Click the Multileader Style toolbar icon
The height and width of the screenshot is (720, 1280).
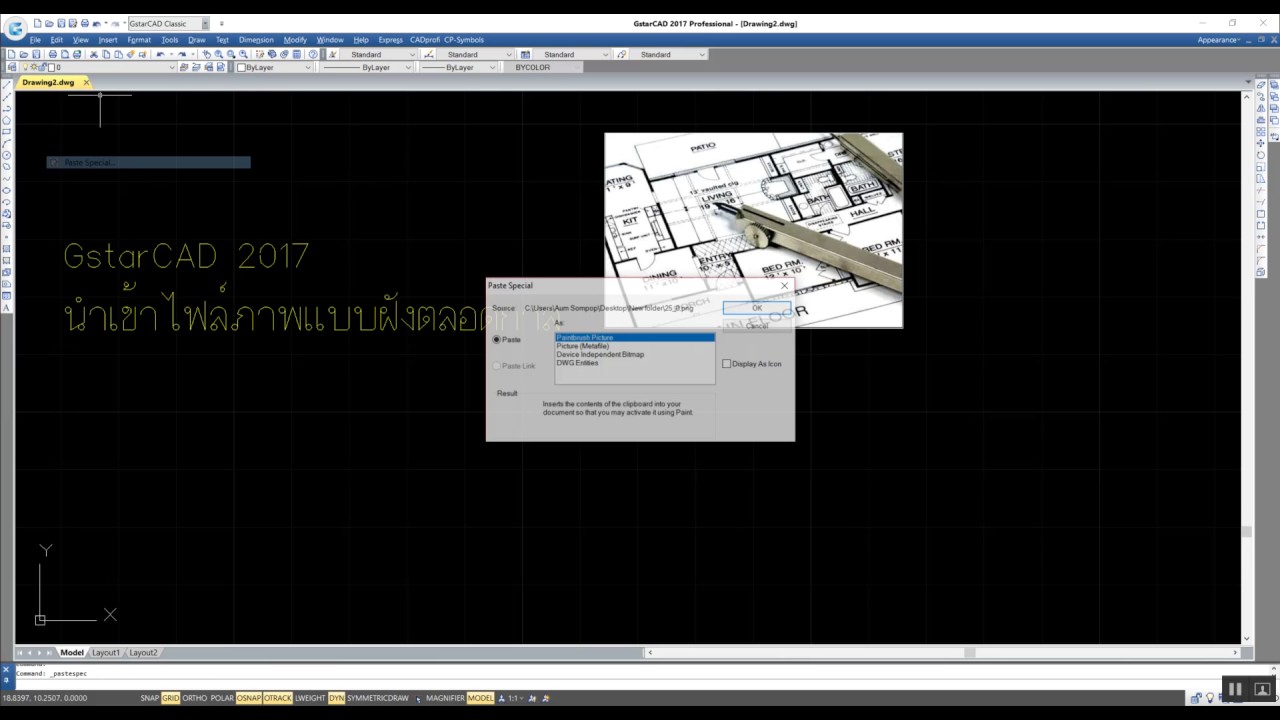[x=622, y=54]
